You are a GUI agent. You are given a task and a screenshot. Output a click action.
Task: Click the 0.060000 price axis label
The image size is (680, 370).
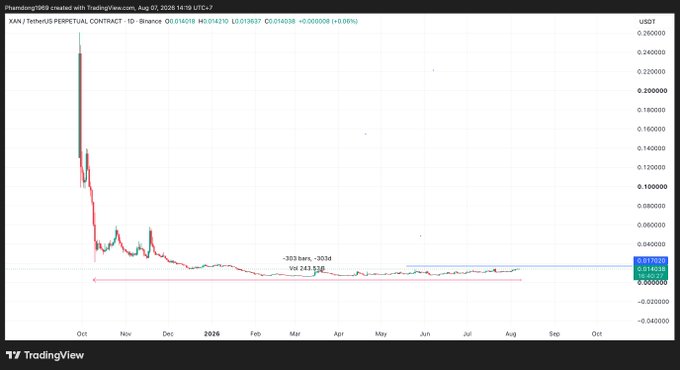coord(651,225)
